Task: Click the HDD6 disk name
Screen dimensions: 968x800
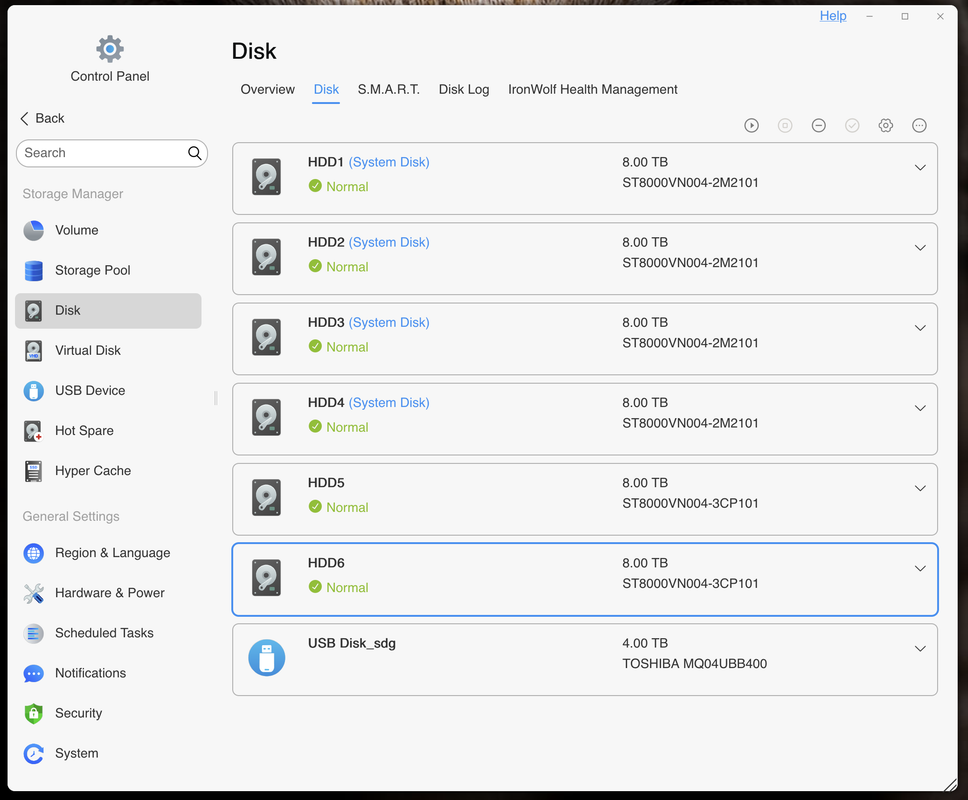Action: pyautogui.click(x=326, y=563)
